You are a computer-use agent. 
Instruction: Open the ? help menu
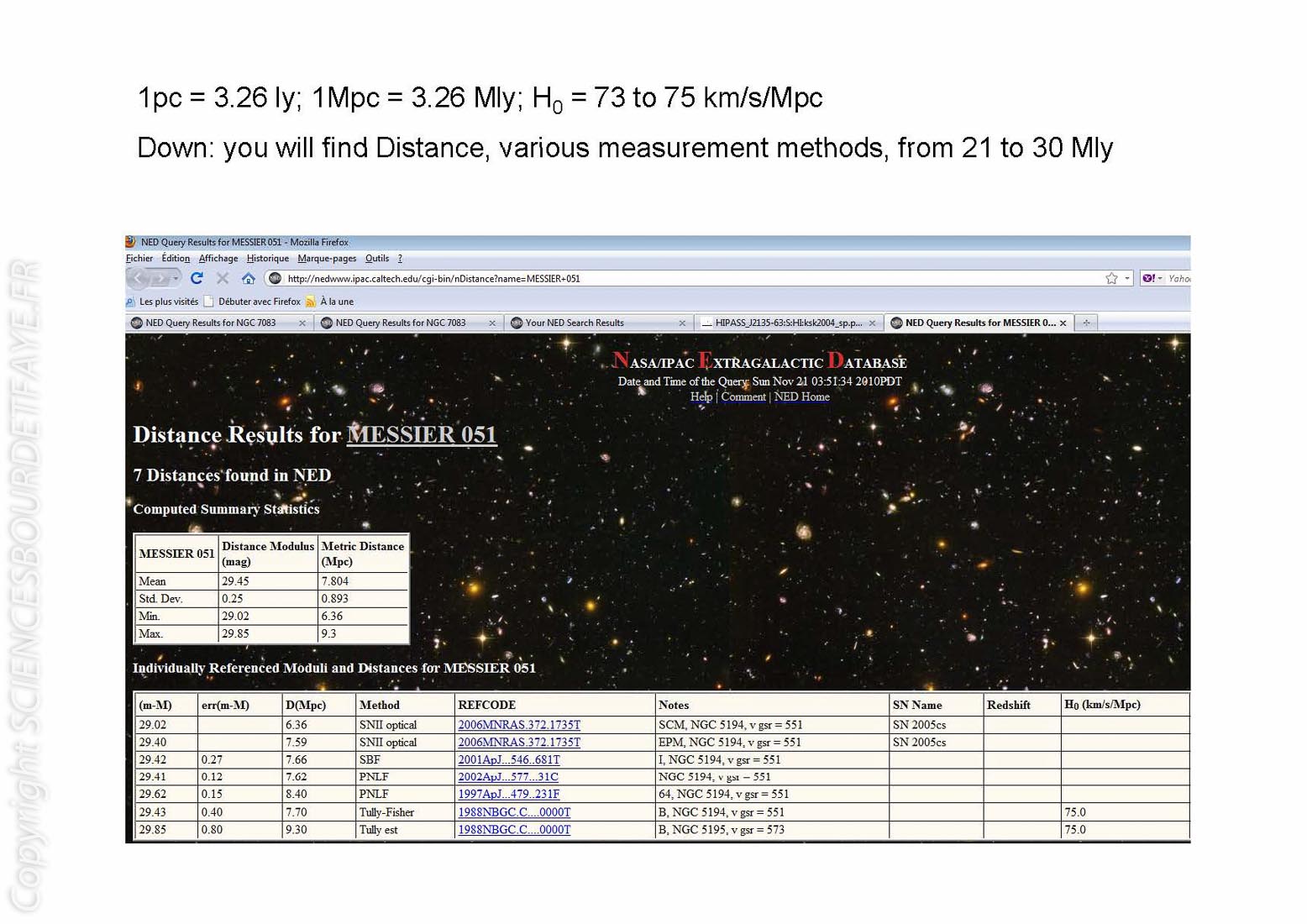[400, 259]
